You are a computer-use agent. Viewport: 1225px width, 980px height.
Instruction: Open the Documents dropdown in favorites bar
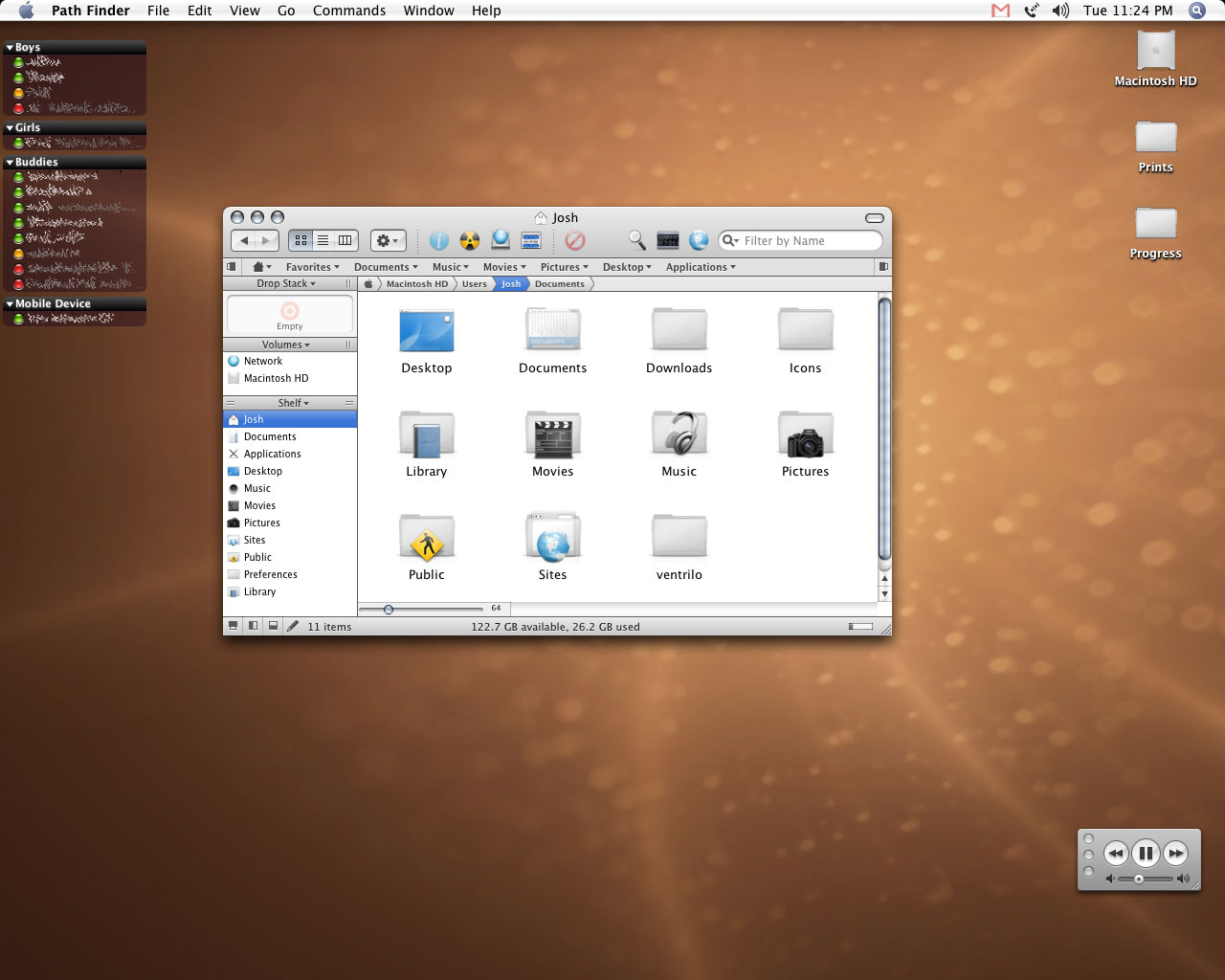[x=386, y=267]
